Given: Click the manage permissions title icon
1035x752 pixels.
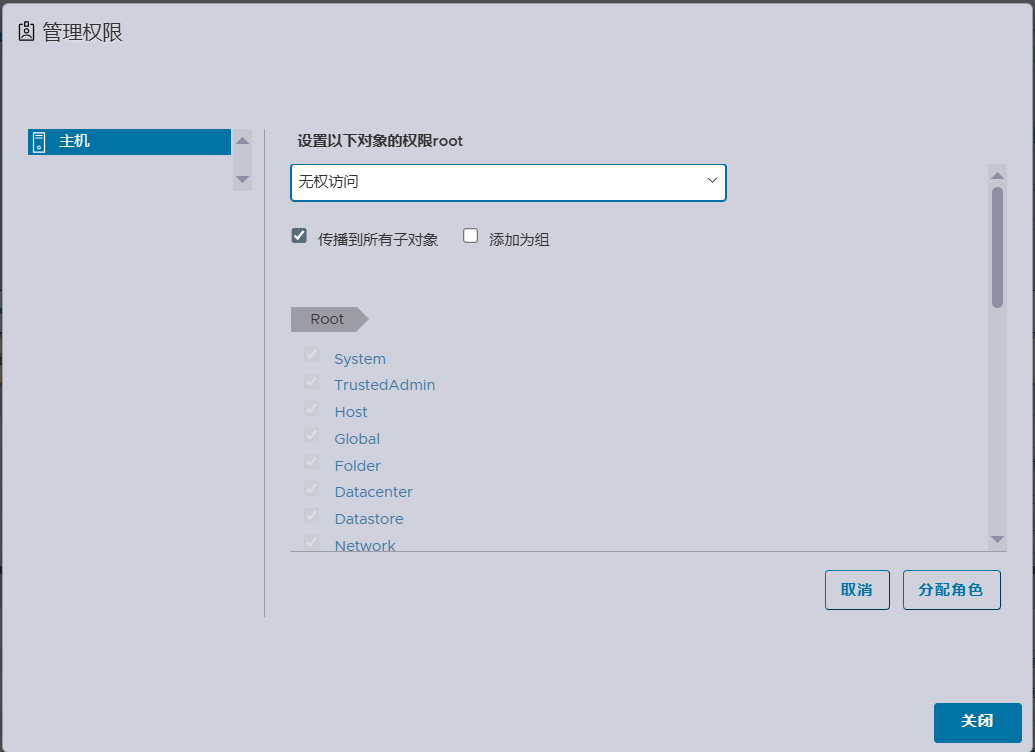Looking at the screenshot, I should [x=26, y=32].
